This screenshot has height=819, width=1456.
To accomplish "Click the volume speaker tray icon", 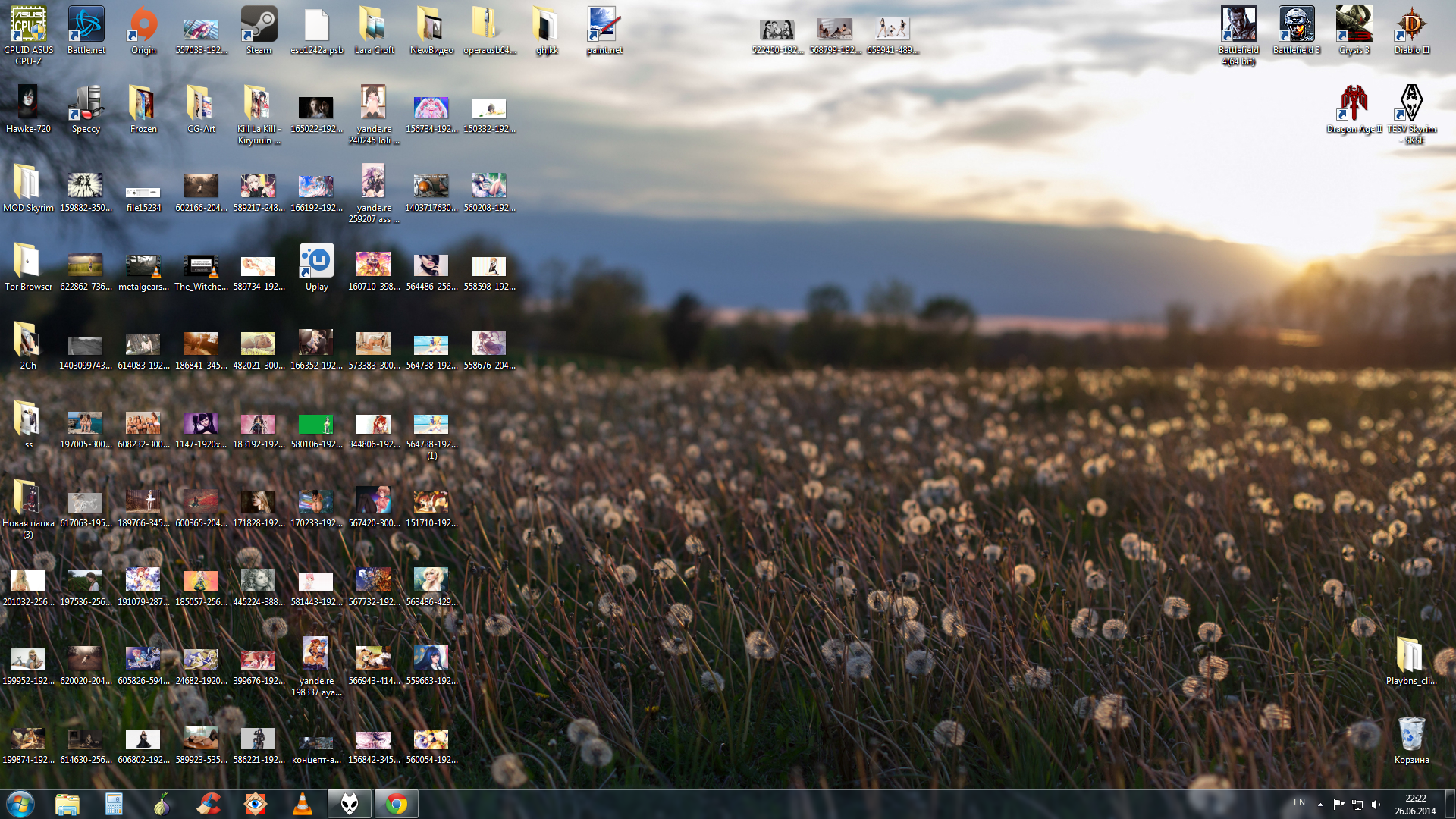I will tap(1376, 804).
